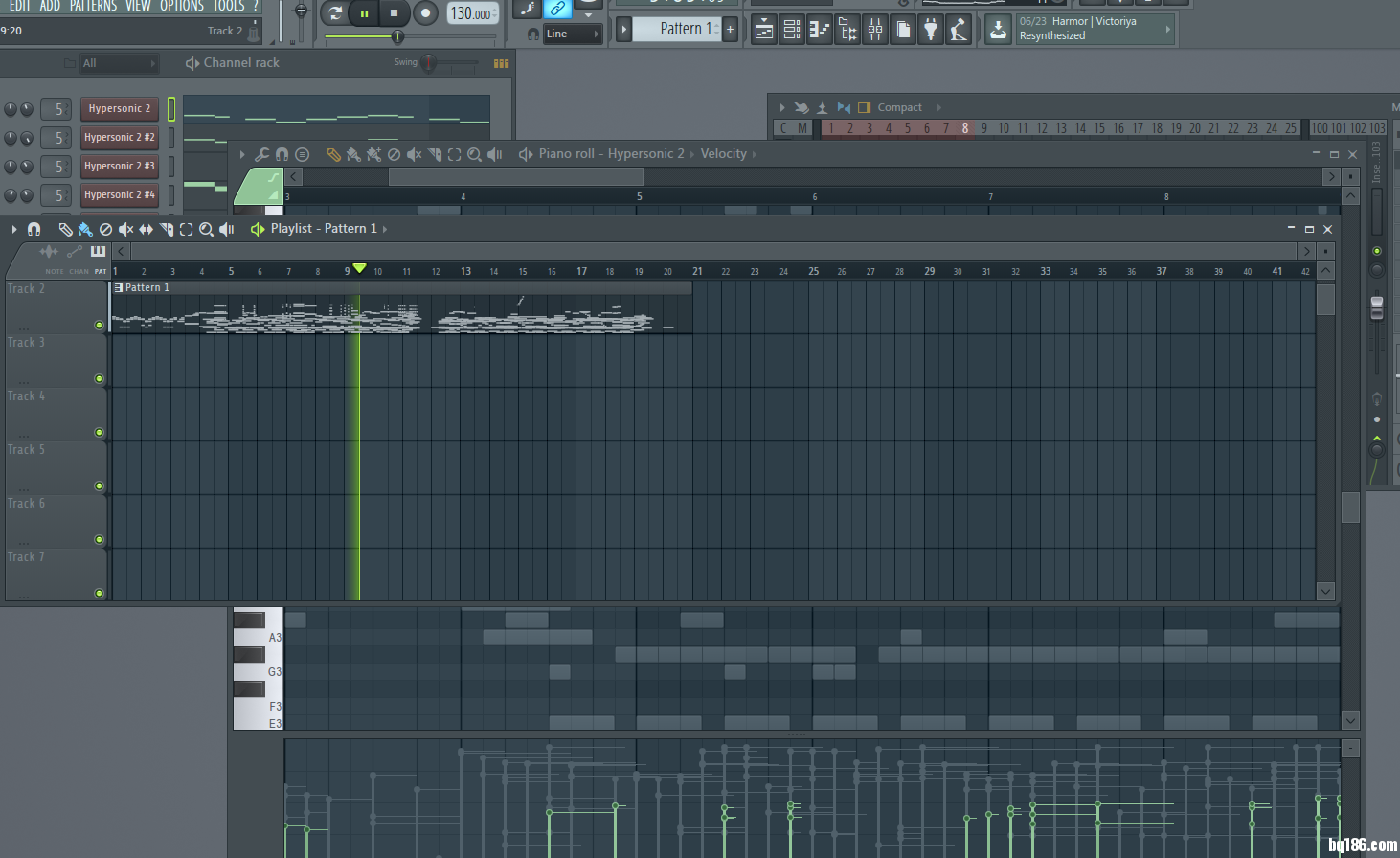Image resolution: width=1400 pixels, height=858 pixels.
Task: Open the Mixer toolbar icon
Action: pos(874,30)
